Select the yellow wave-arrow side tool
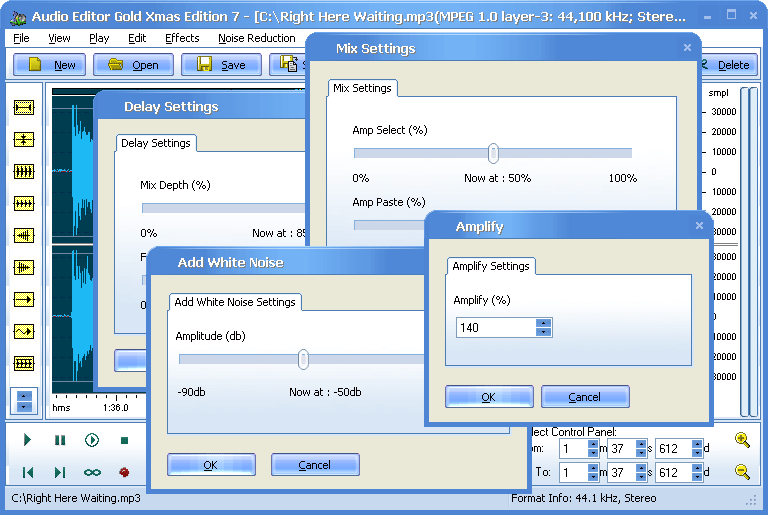Viewport: 768px width, 515px height. tap(24, 332)
